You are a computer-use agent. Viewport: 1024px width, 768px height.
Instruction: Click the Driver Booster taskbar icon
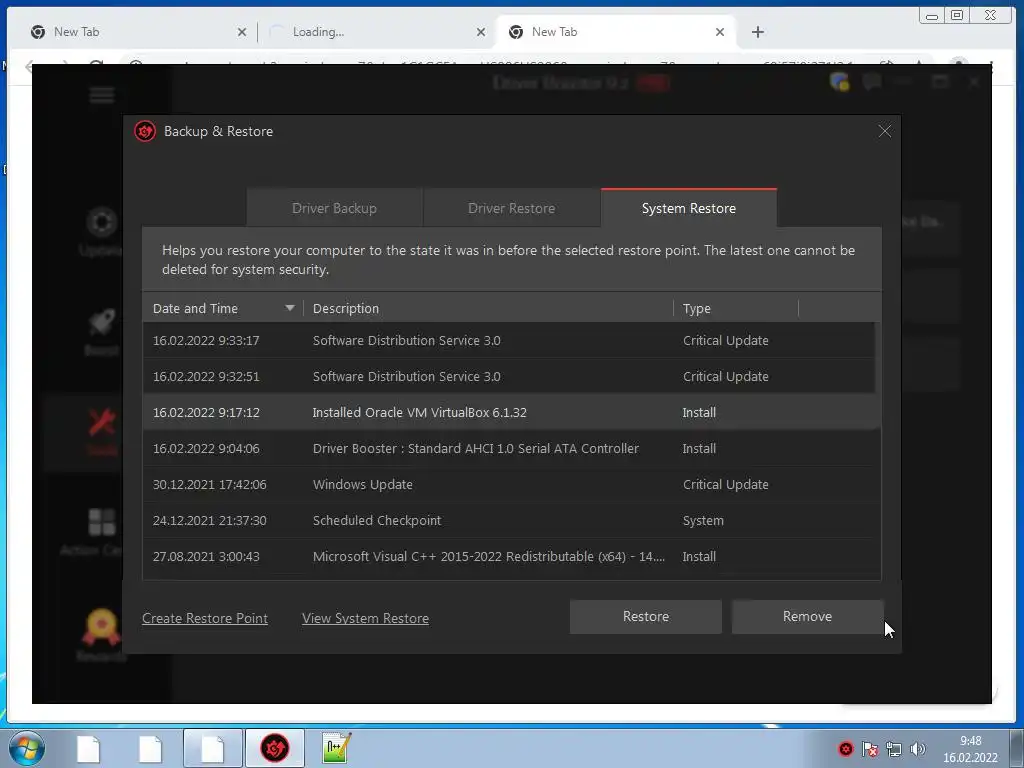coord(275,748)
